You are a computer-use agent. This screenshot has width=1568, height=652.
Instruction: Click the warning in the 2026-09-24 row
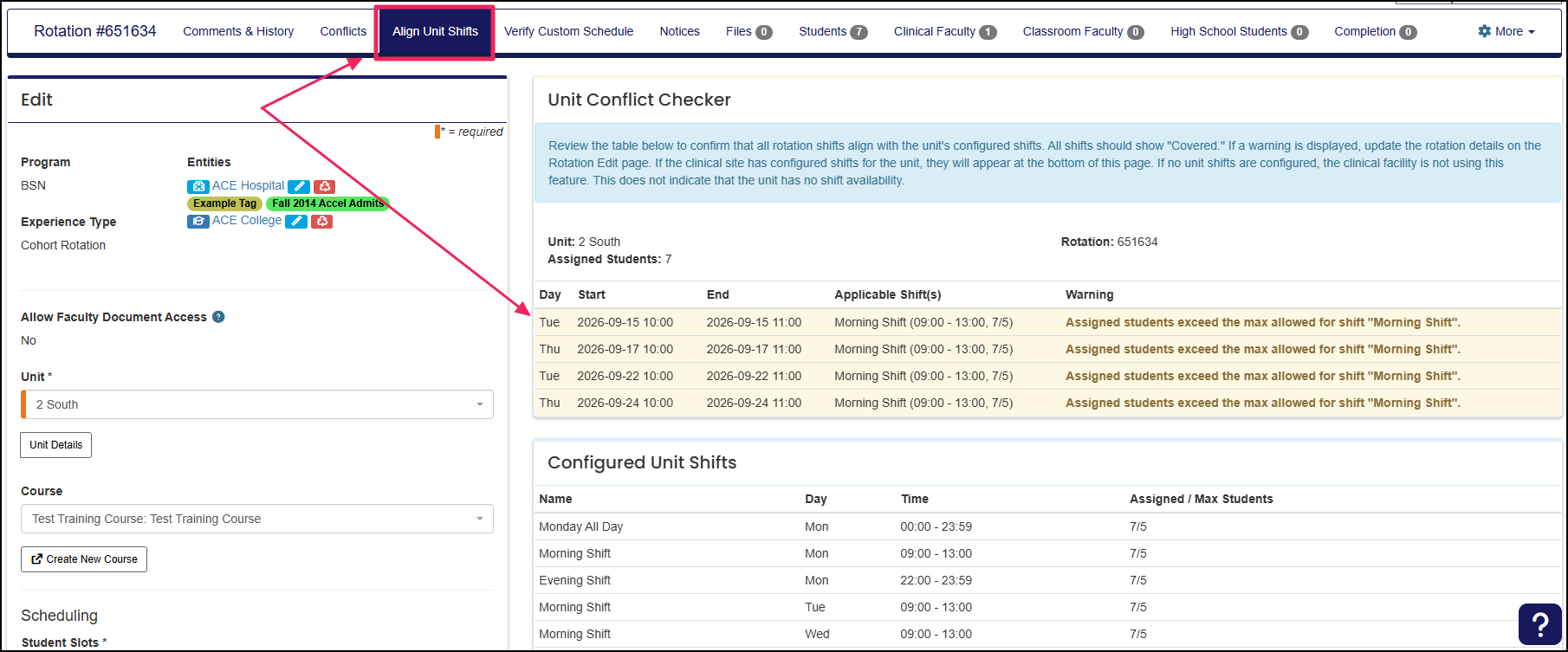1262,403
